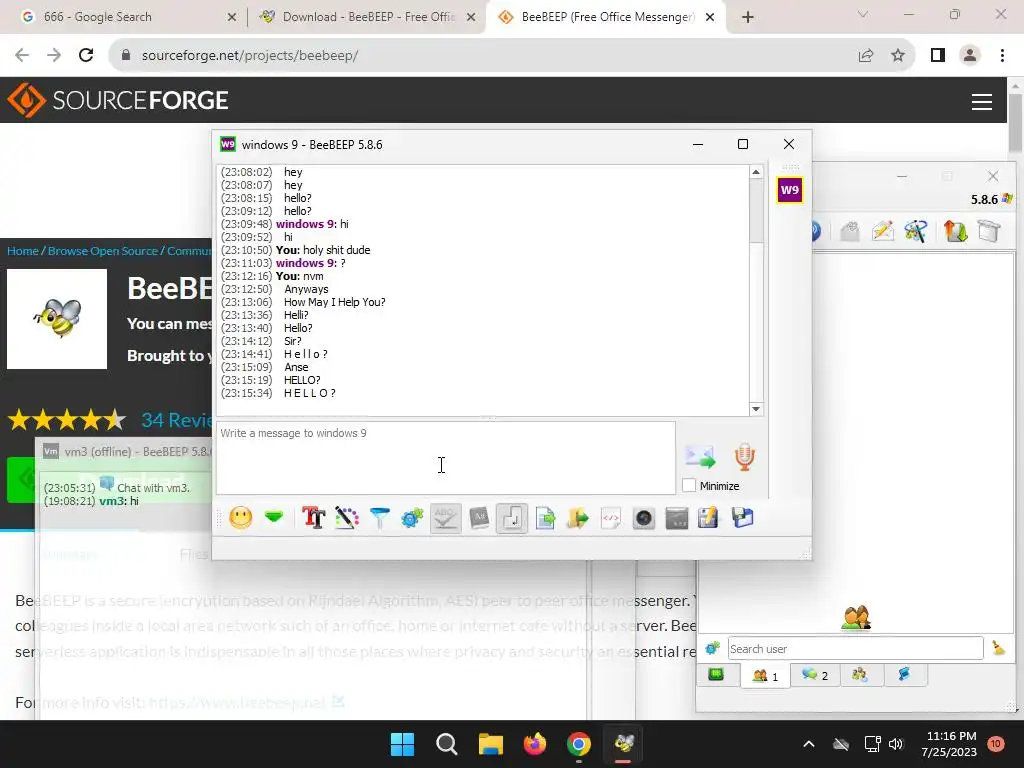Click pencil envelope icon in main BeeBEEP window
Screen dimensions: 1024x768
[882, 231]
